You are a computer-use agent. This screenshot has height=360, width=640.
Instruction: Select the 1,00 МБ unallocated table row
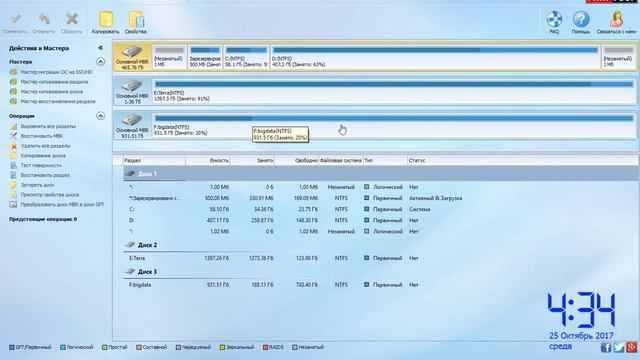tap(380, 187)
